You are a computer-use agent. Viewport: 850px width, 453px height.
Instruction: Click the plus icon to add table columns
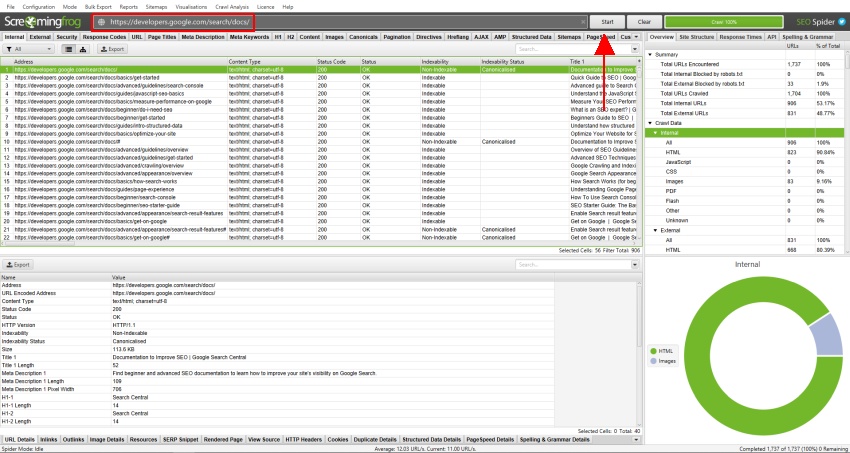pyautogui.click(x=639, y=62)
